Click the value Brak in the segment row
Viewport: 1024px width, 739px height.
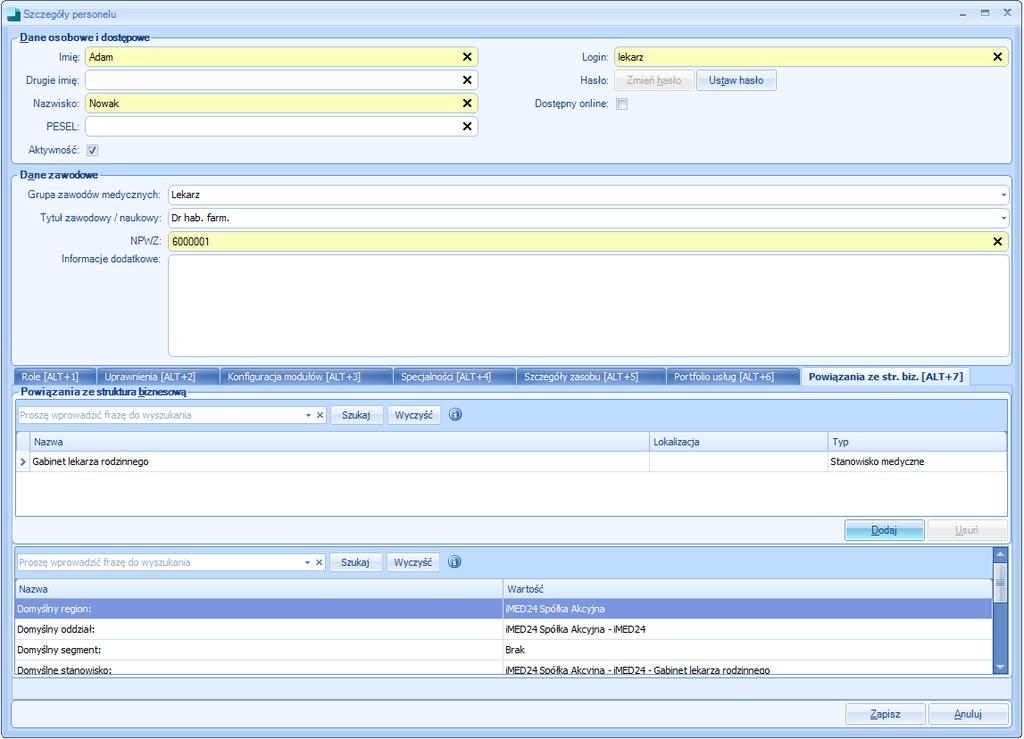pos(515,650)
